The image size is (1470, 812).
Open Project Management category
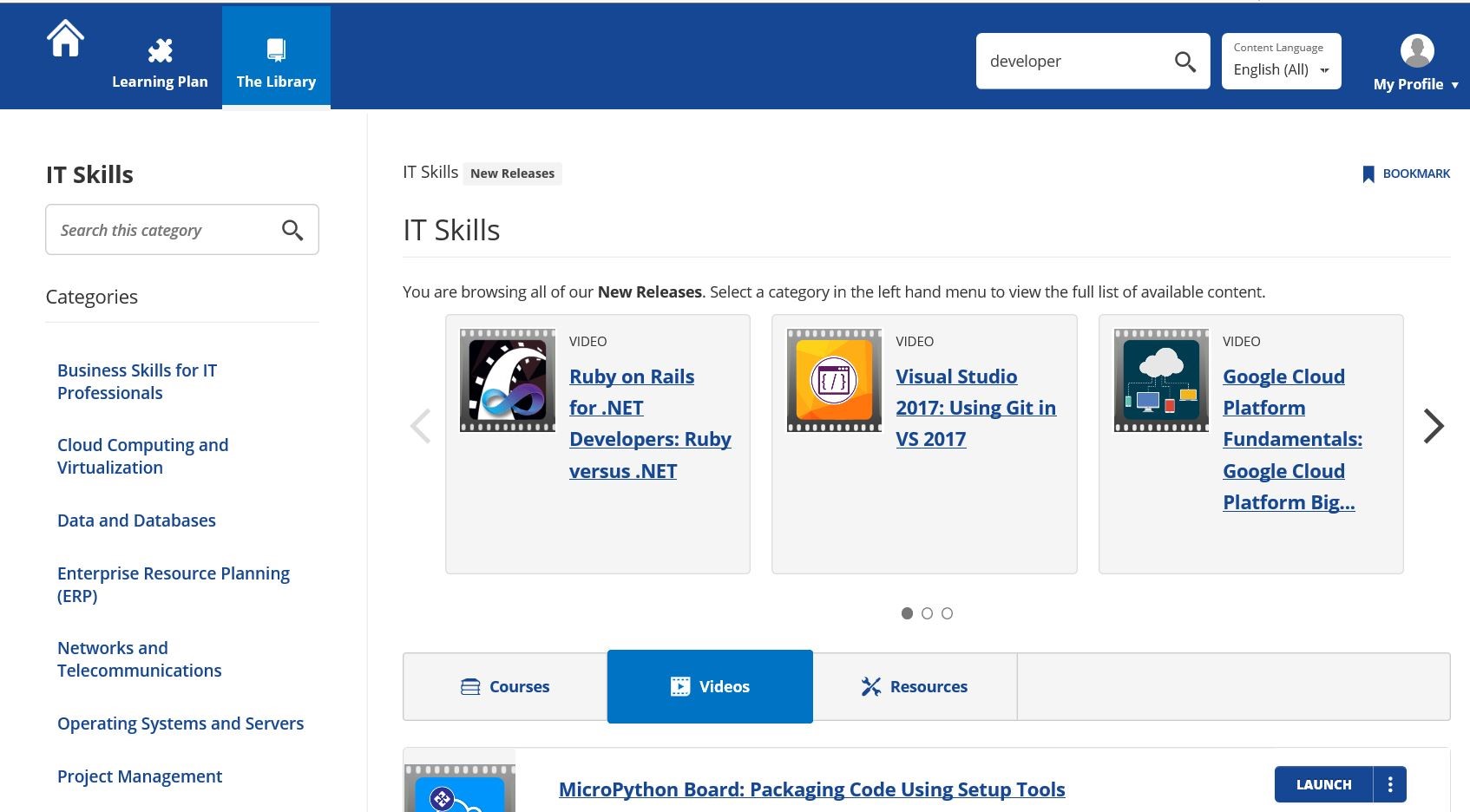coord(140,776)
